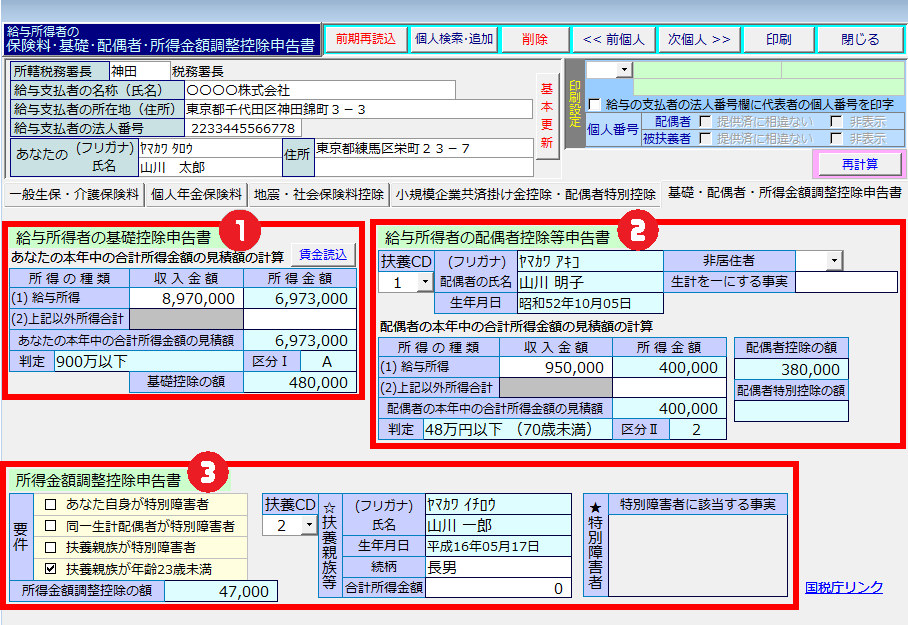Enable 法人番号欄に代表者の個人番号を印字 checkbox

pos(595,104)
